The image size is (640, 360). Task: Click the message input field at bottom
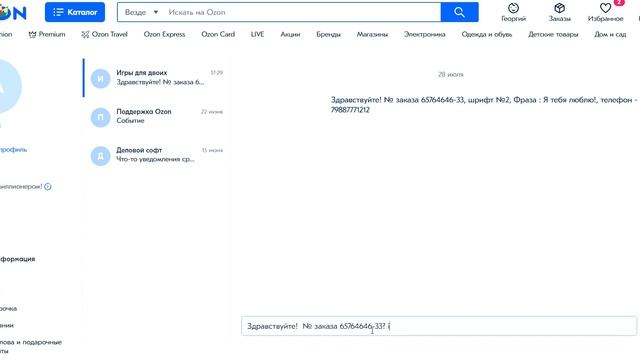click(x=439, y=326)
